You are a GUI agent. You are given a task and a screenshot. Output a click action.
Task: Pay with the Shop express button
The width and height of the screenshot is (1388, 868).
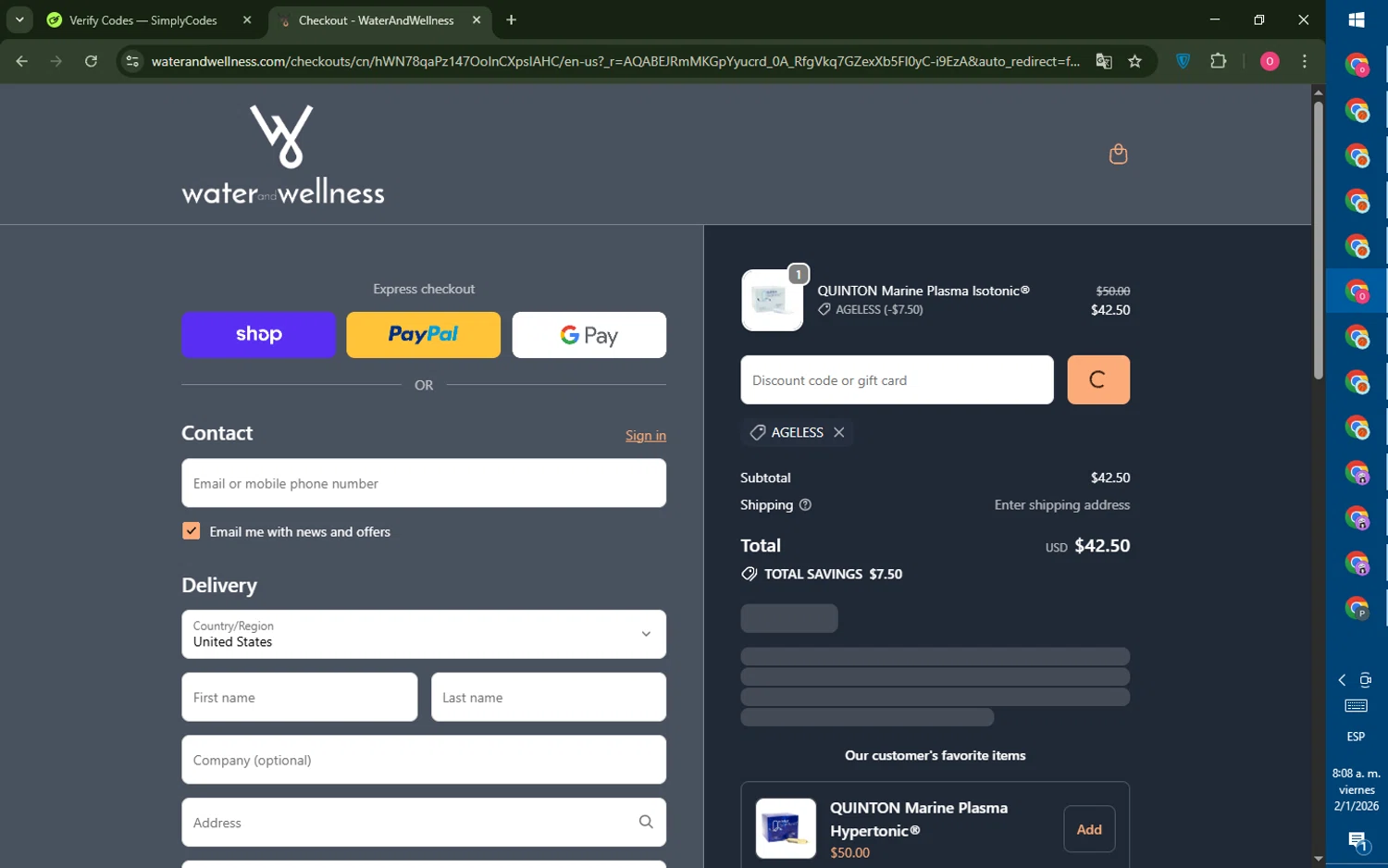click(258, 335)
